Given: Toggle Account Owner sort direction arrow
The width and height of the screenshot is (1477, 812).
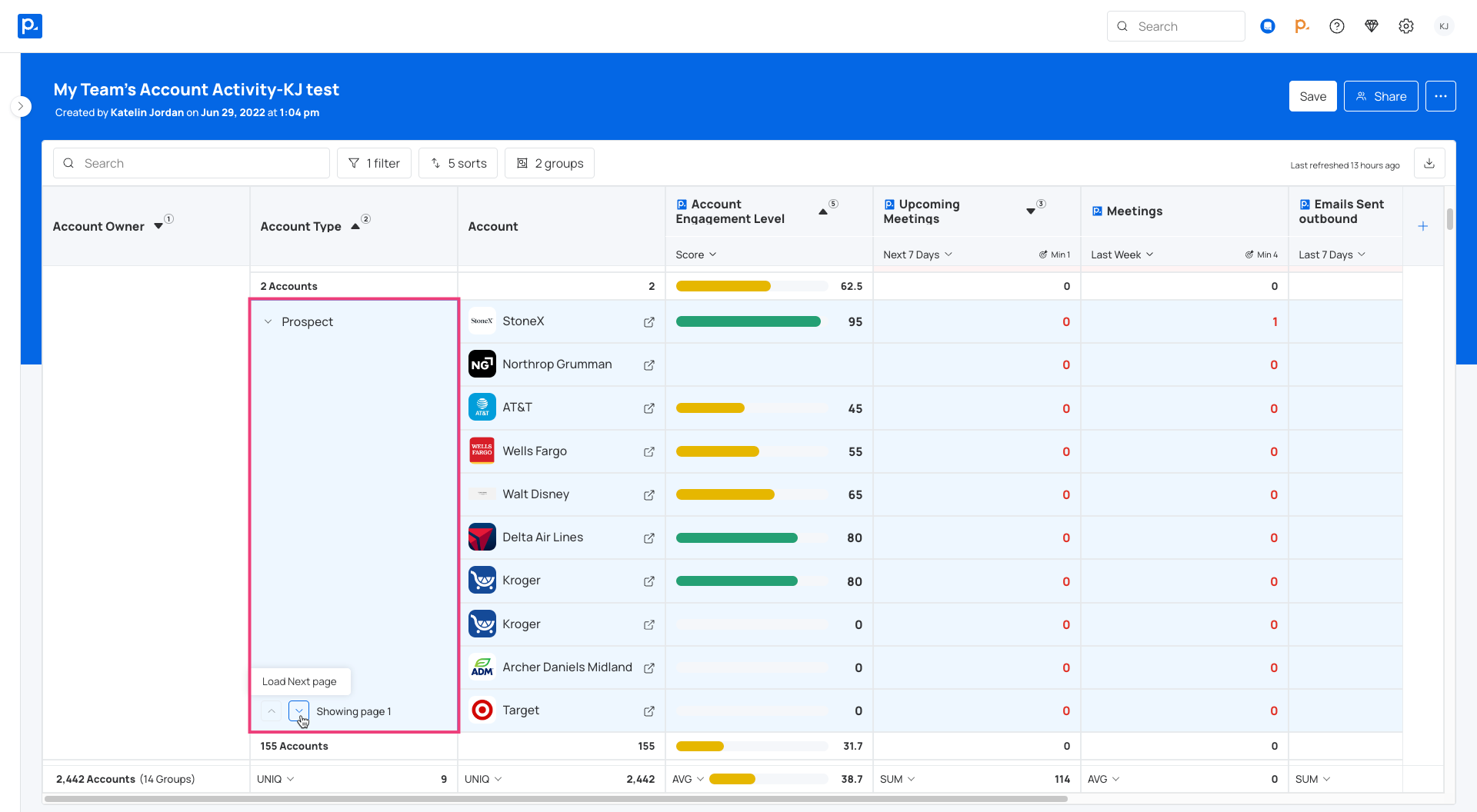Looking at the screenshot, I should 158,226.
